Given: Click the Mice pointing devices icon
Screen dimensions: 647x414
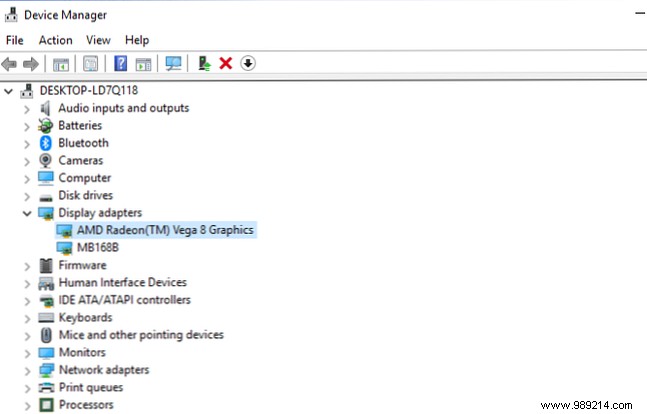Looking at the screenshot, I should coord(46,335).
